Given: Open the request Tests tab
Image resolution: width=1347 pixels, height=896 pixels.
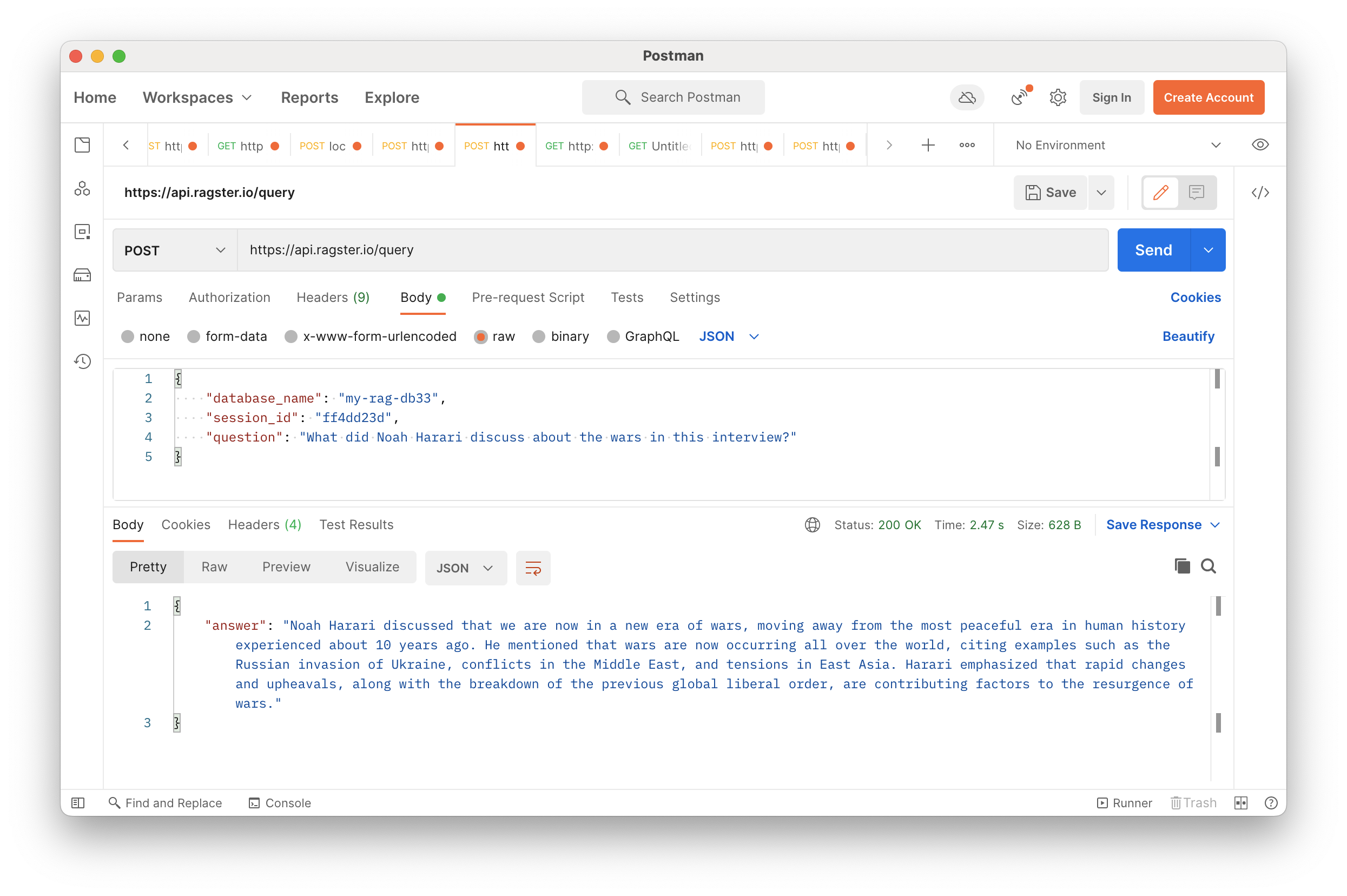Looking at the screenshot, I should pos(626,297).
